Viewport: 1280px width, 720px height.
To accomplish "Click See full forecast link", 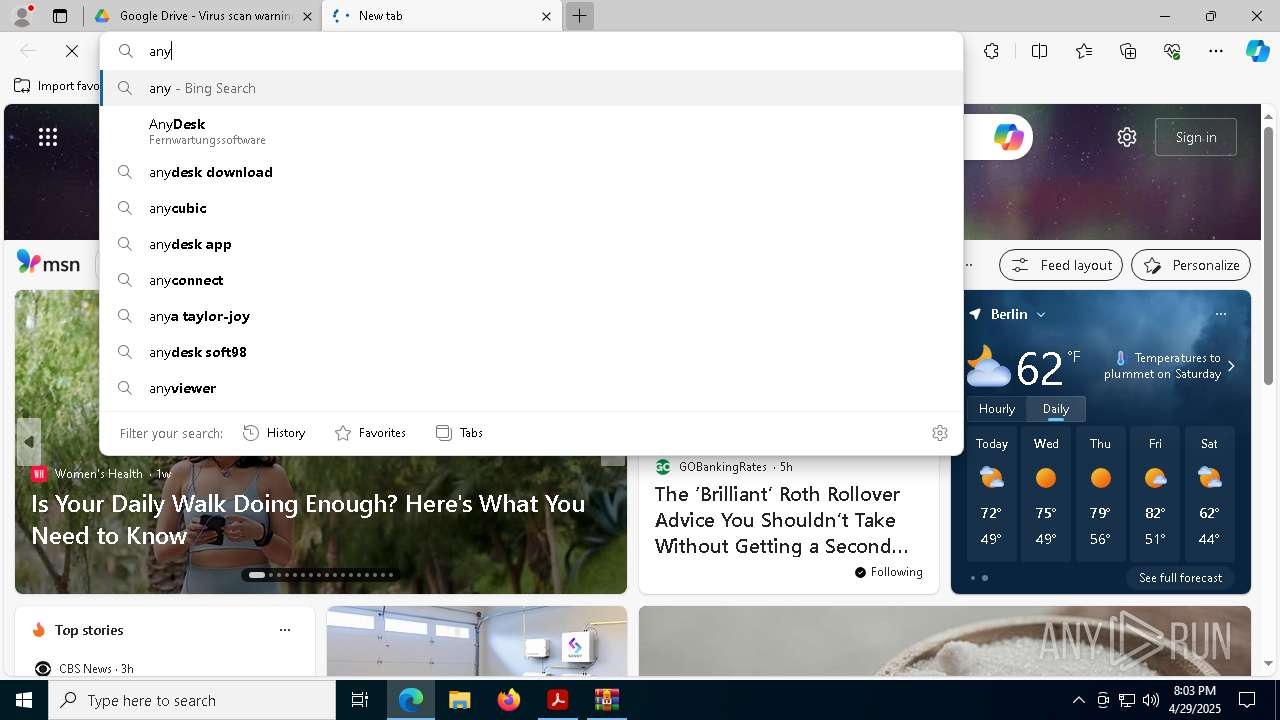I will 1180,578.
